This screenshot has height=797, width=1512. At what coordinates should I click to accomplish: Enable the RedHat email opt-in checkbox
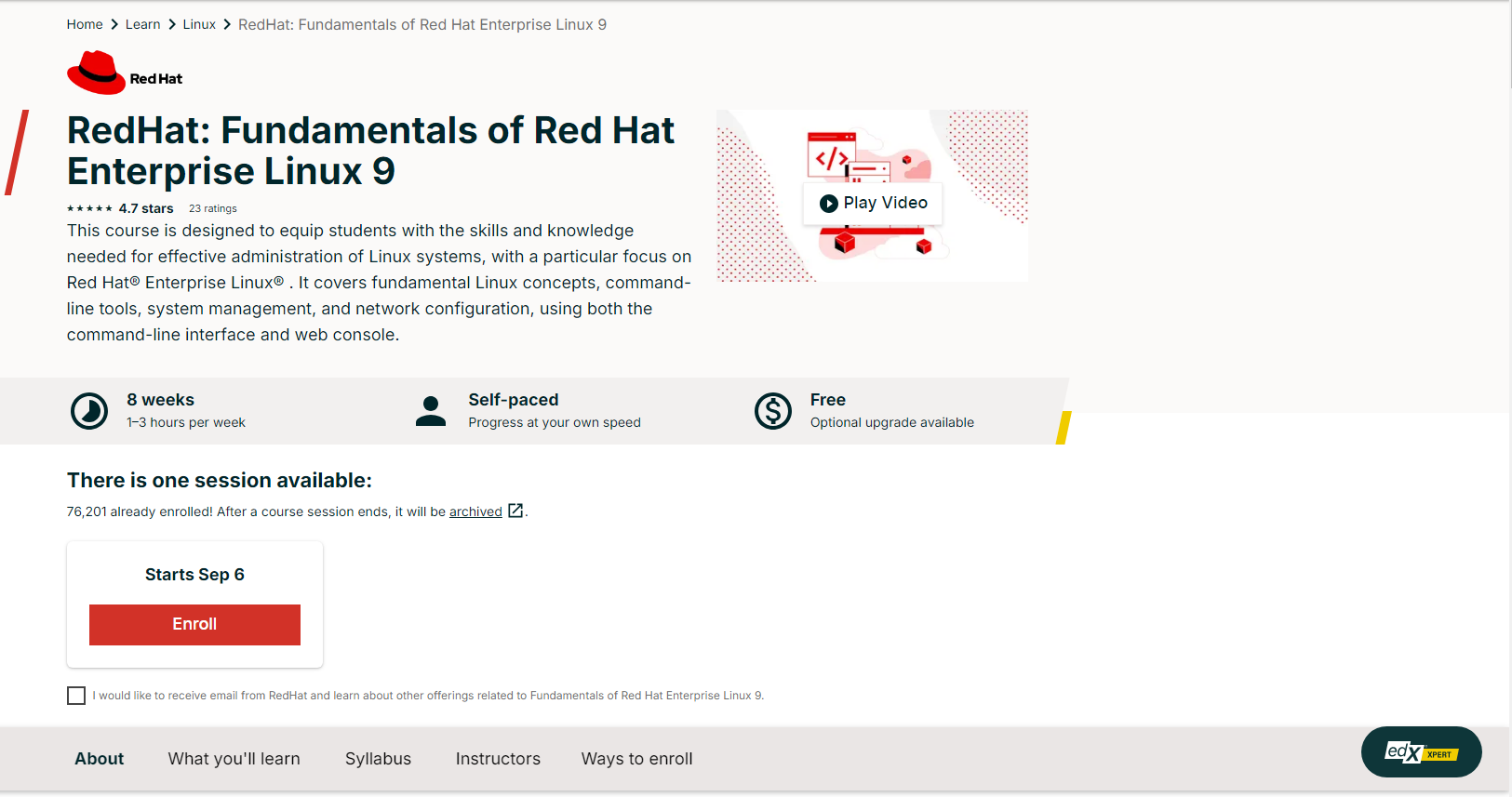coord(76,696)
